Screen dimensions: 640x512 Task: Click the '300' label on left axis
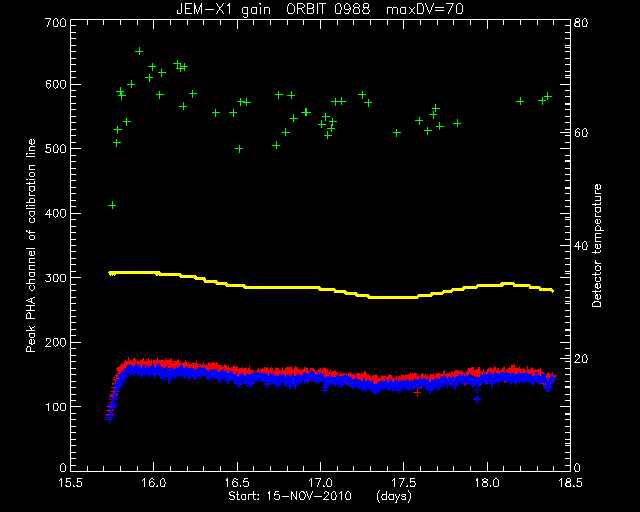tap(57, 278)
